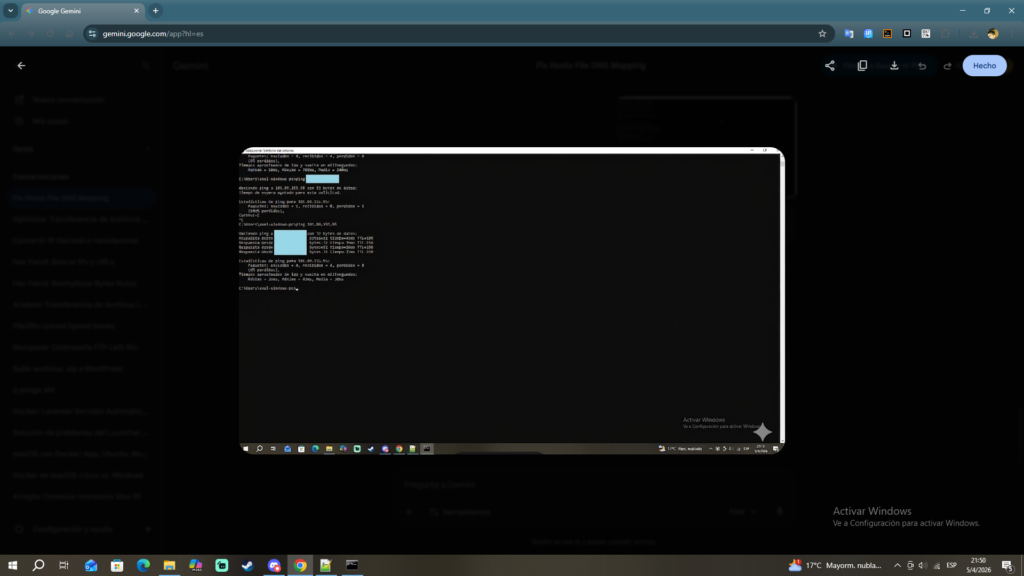View site information in address bar
Screen dimensions: 1024x576
pos(91,33)
